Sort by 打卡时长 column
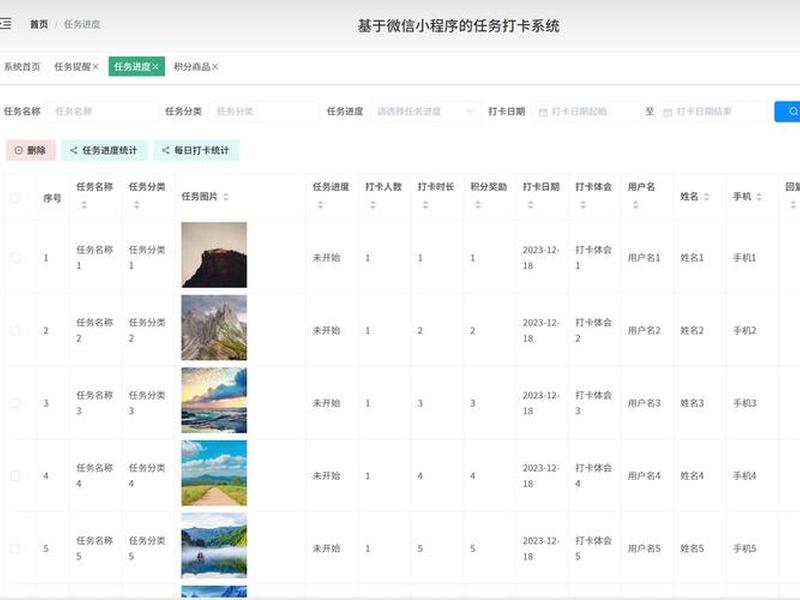This screenshot has width=800, height=600. pyautogui.click(x=425, y=205)
